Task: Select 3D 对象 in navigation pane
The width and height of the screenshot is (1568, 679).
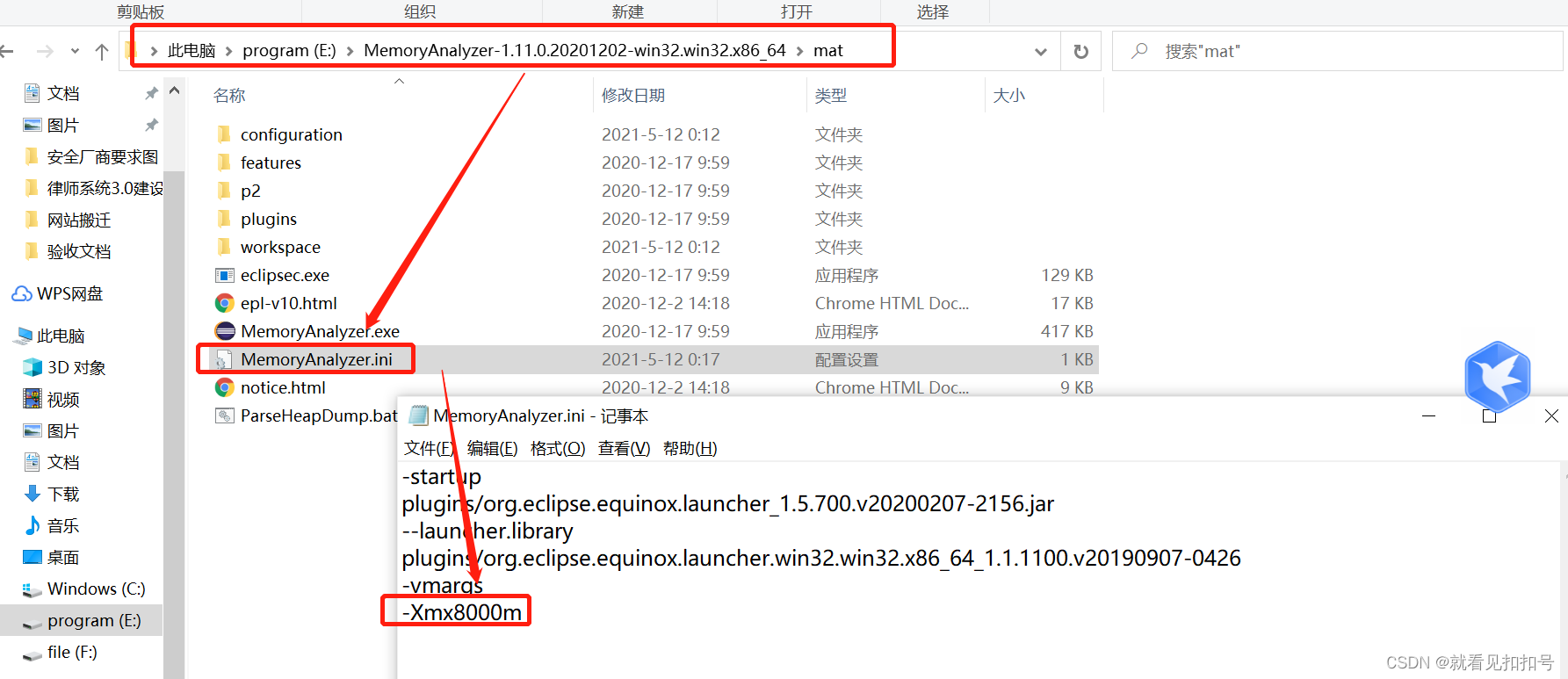Action: (x=64, y=367)
